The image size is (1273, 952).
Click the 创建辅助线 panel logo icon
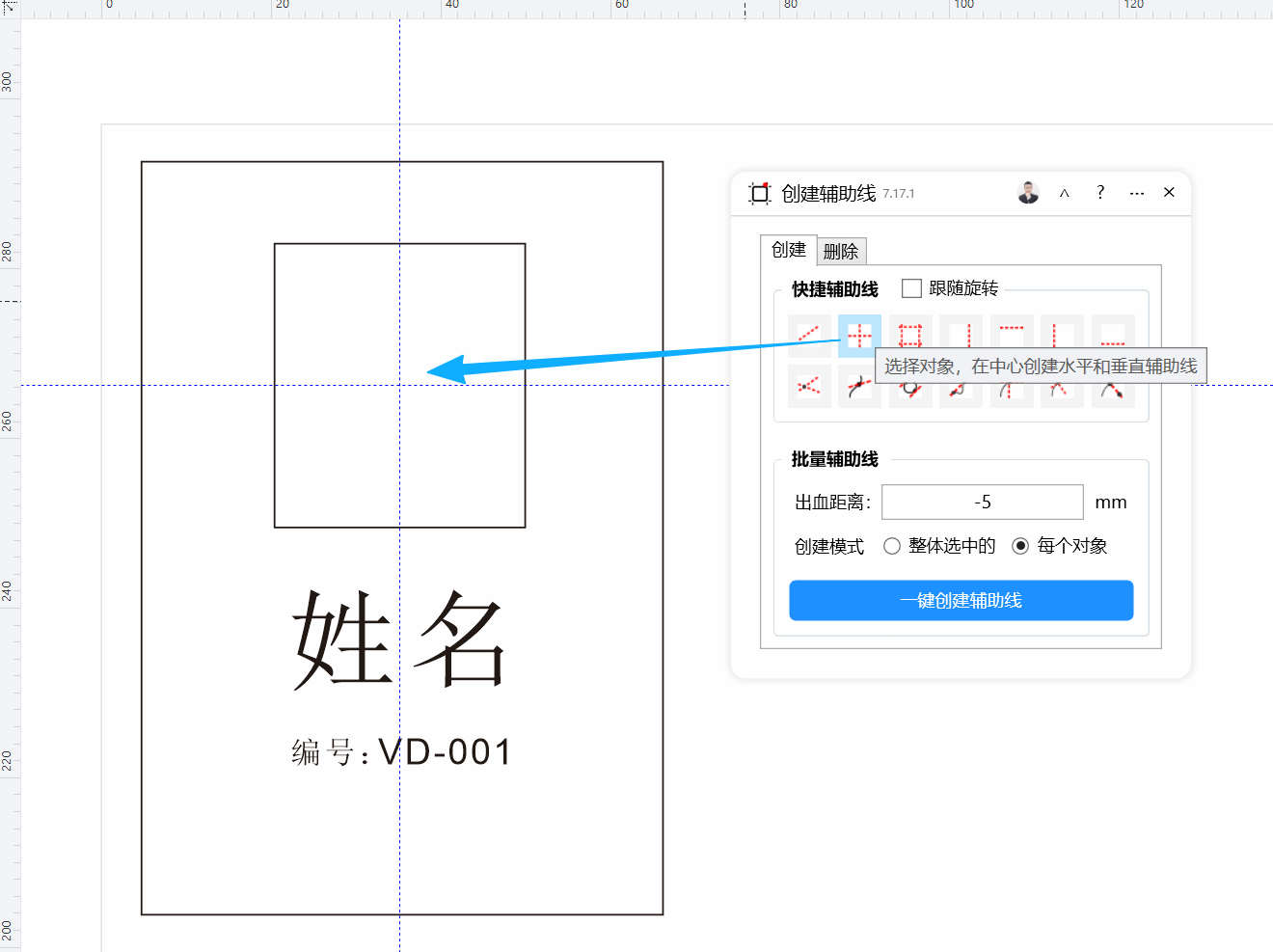pyautogui.click(x=760, y=193)
